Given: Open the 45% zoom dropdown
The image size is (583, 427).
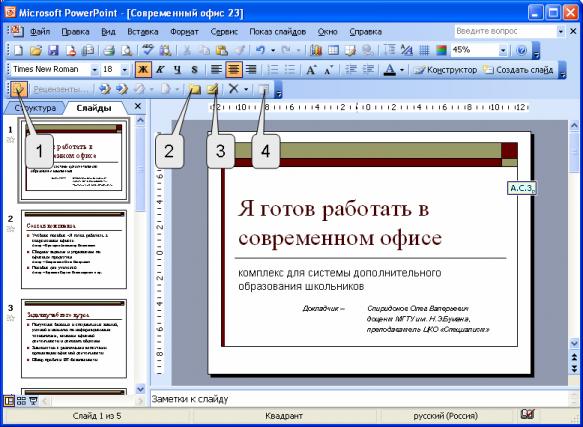Looking at the screenshot, I should click(x=503, y=50).
